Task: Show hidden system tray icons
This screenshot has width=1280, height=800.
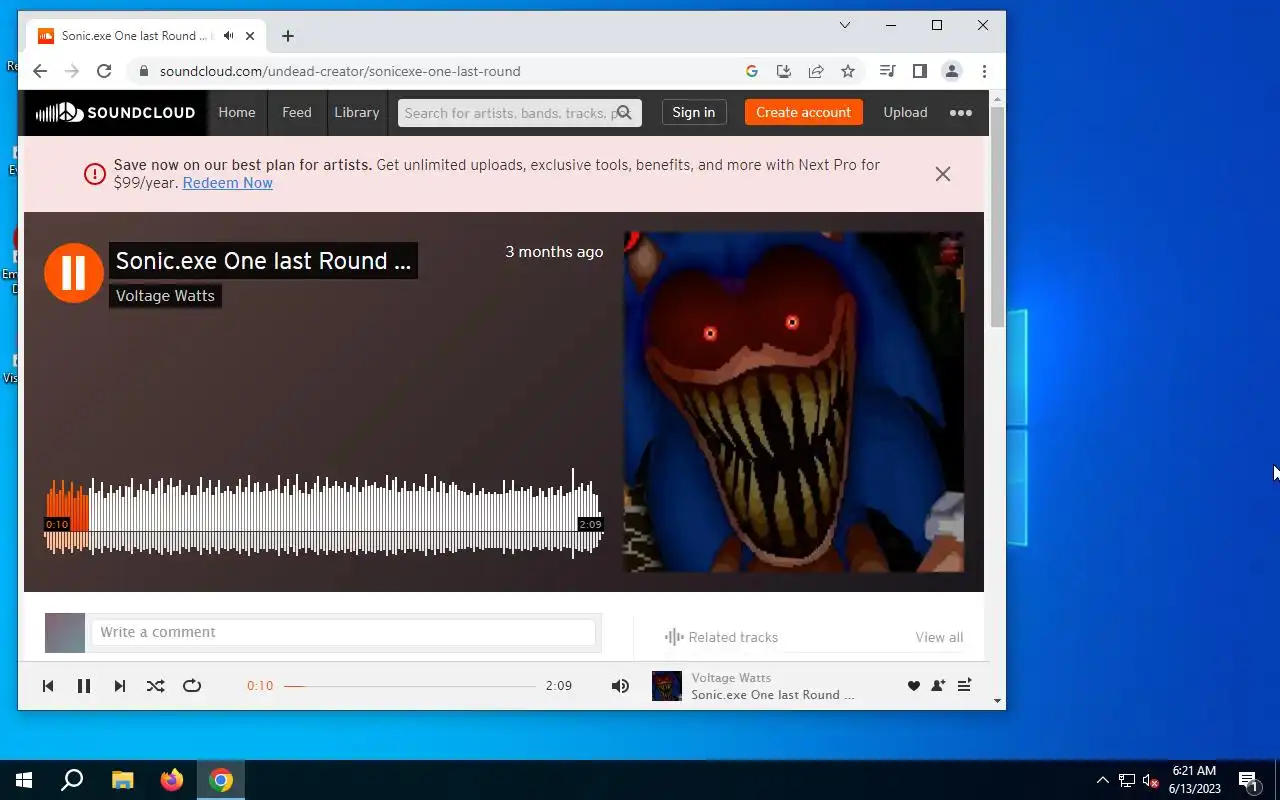Action: click(x=1103, y=780)
